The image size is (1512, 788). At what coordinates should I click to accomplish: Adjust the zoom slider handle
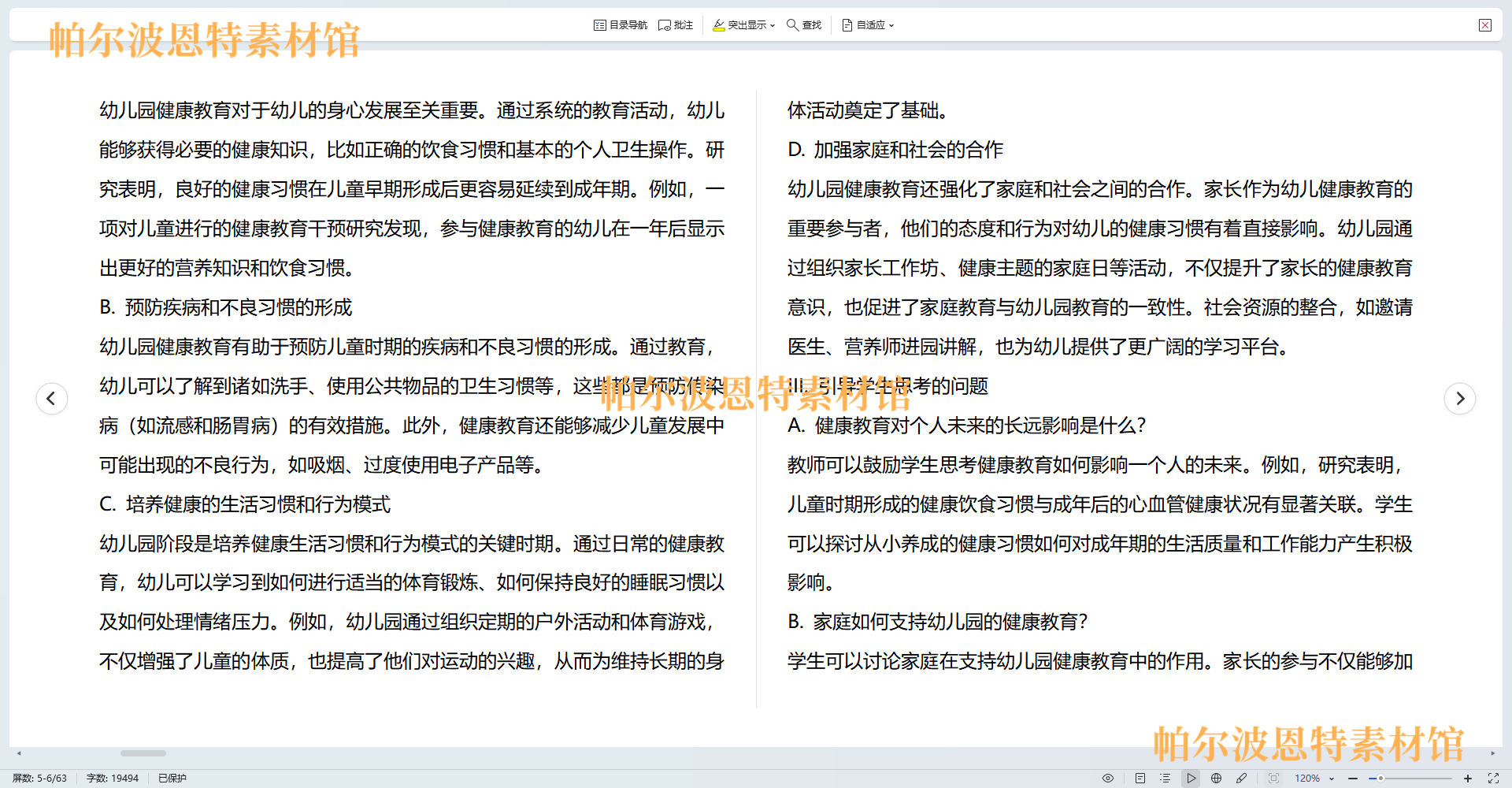pos(1380,779)
